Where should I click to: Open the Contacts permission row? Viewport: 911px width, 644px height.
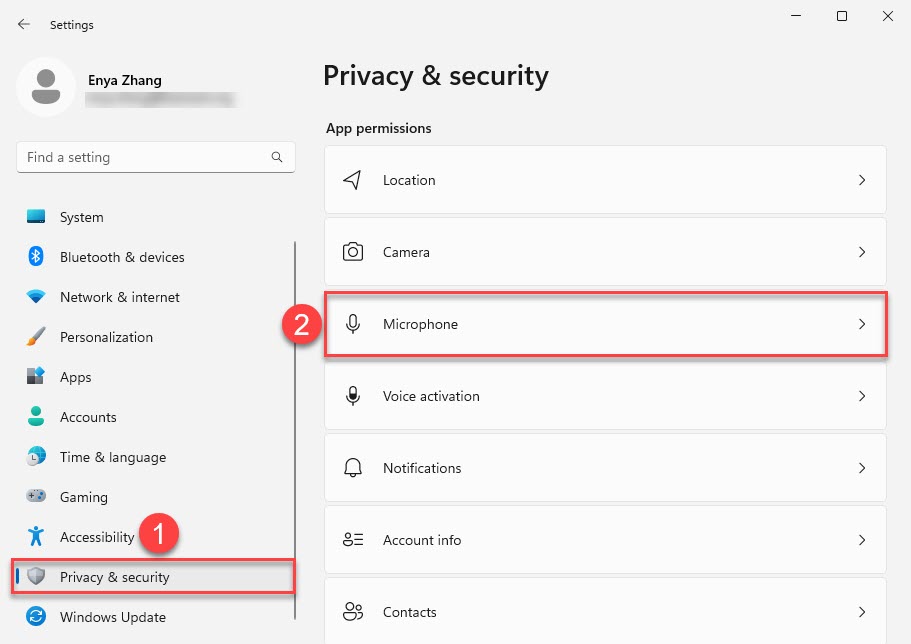605,611
